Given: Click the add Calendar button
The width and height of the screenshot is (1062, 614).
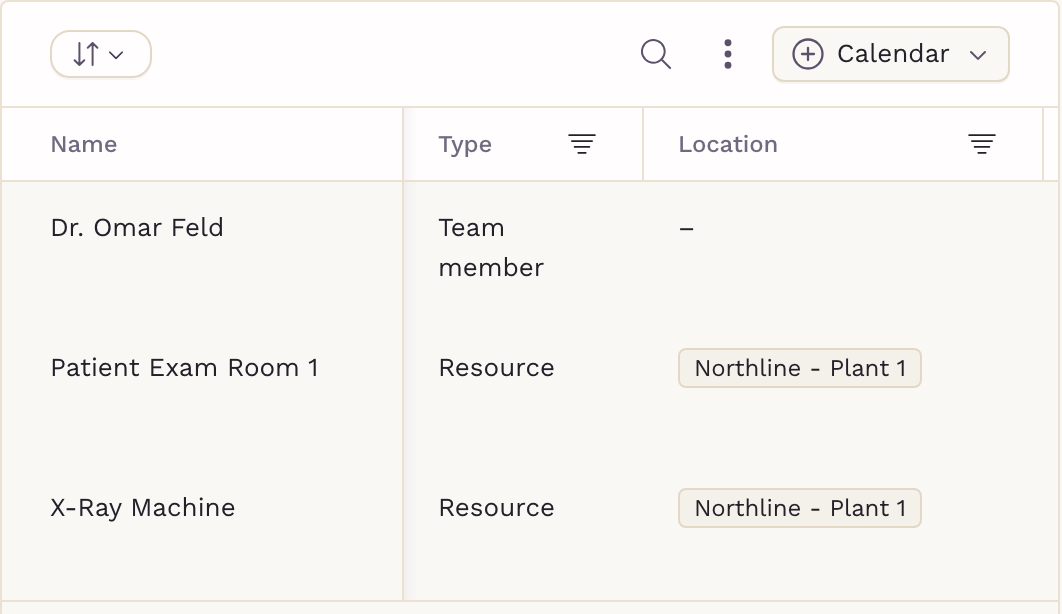Looking at the screenshot, I should pyautogui.click(x=890, y=54).
